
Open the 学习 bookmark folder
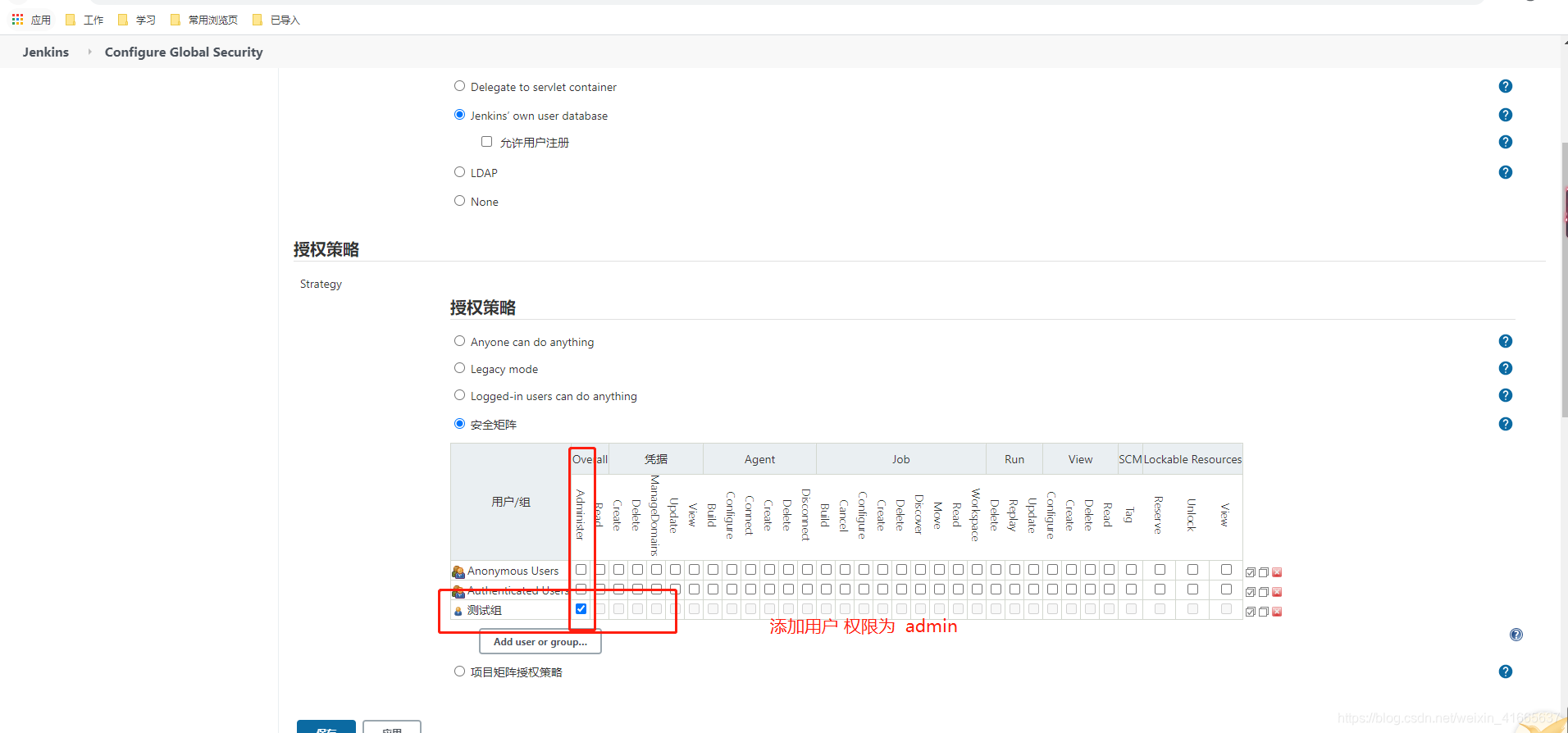pos(137,20)
